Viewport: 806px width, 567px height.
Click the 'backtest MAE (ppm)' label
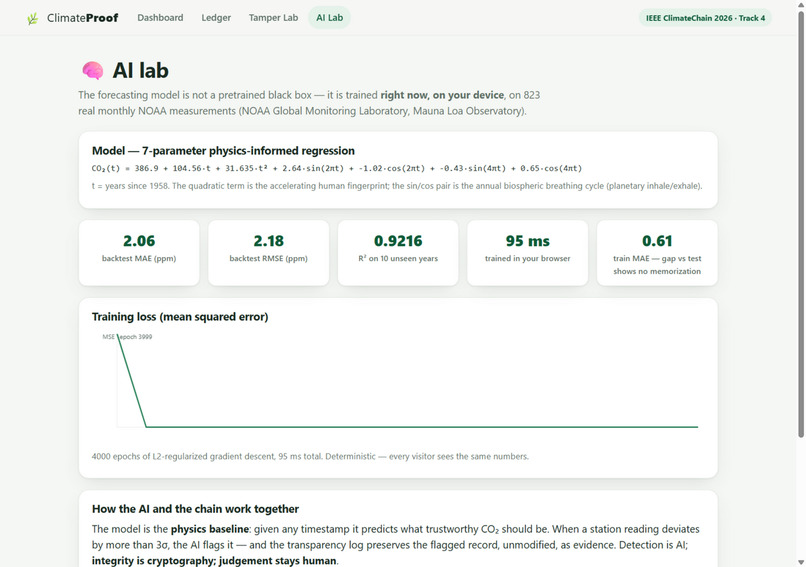tap(139, 259)
